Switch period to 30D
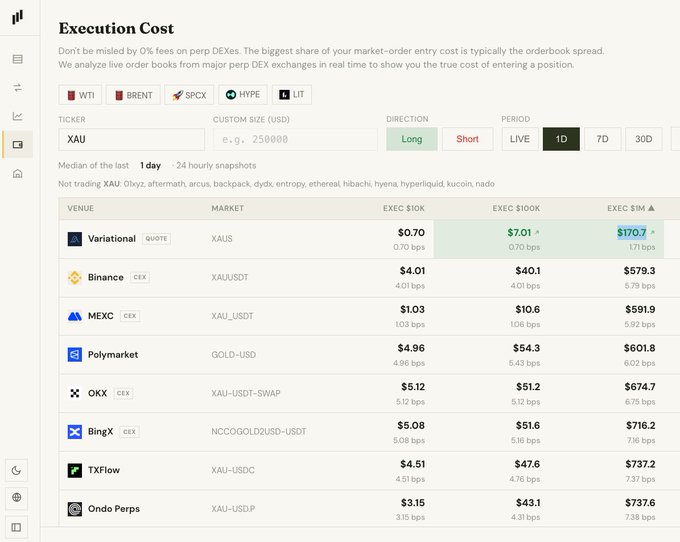The height and width of the screenshot is (542, 680). [x=644, y=139]
